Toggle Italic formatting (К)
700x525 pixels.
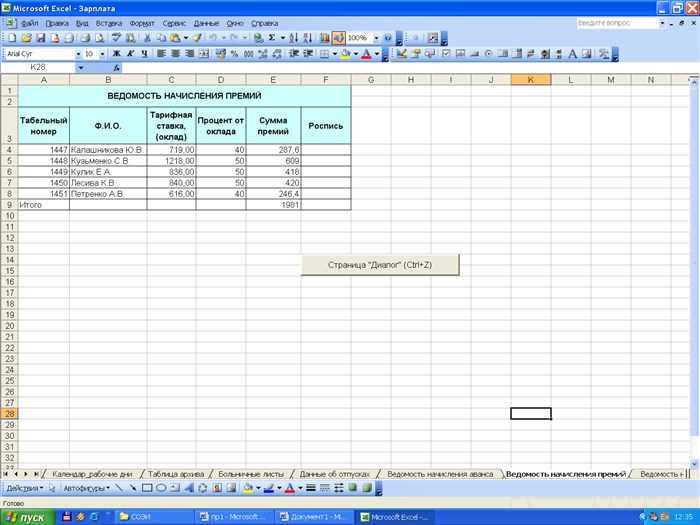(x=130, y=54)
